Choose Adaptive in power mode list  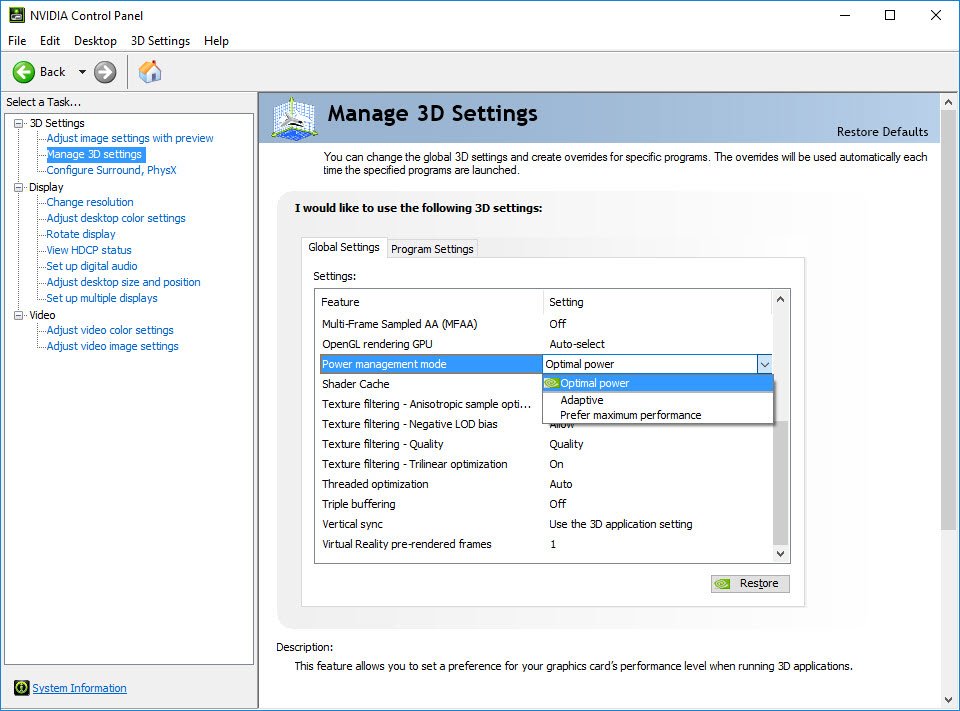[581, 400]
